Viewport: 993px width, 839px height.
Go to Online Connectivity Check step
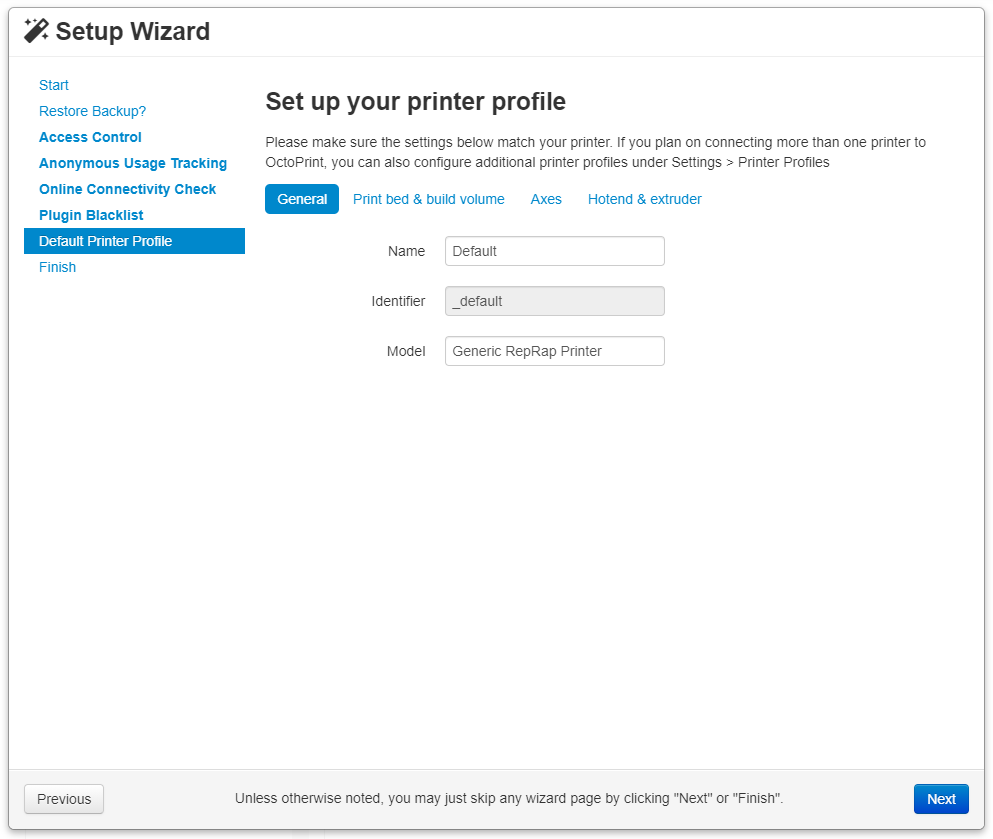click(x=127, y=189)
